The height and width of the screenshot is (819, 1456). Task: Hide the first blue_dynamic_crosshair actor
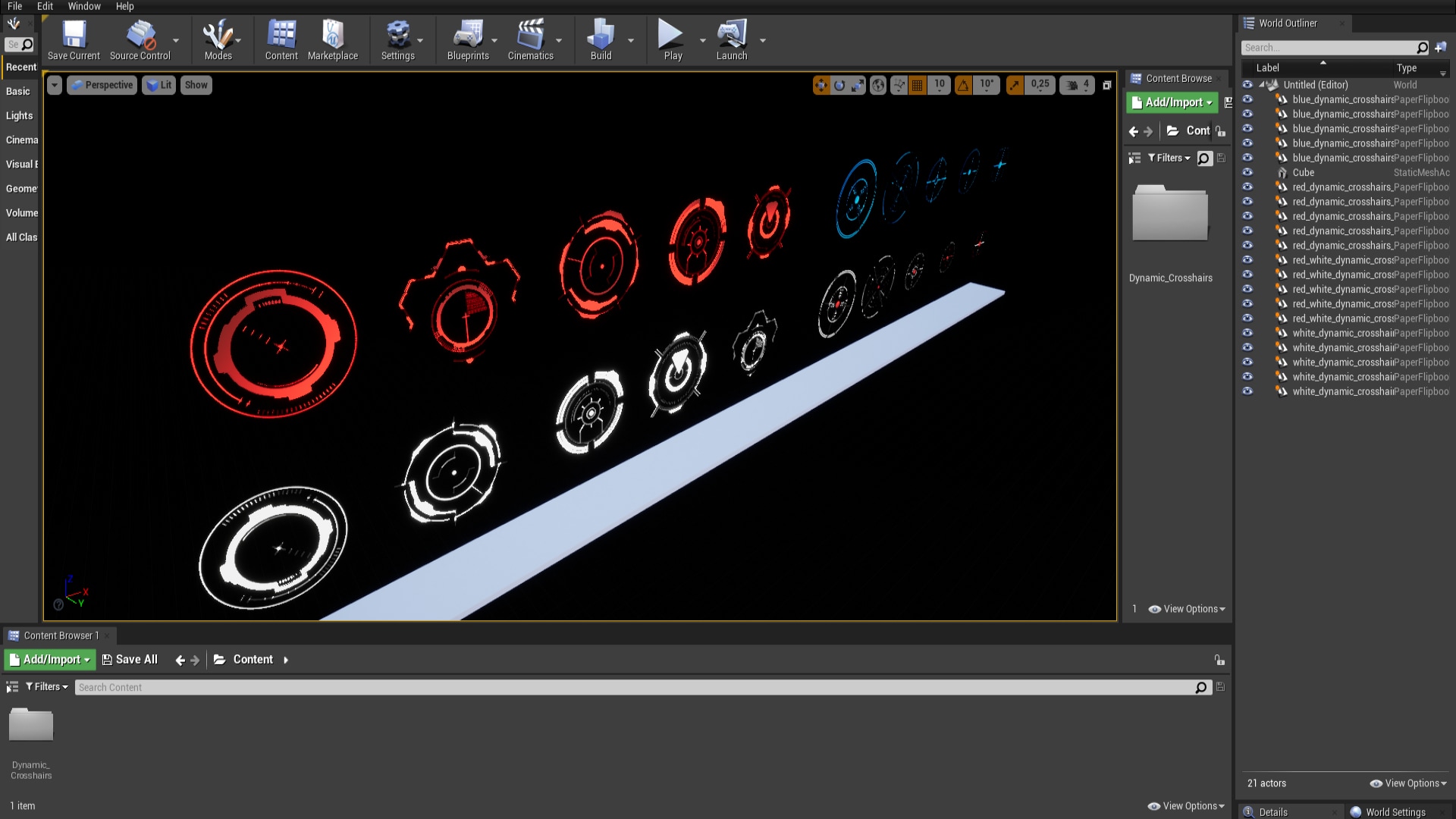(1247, 99)
